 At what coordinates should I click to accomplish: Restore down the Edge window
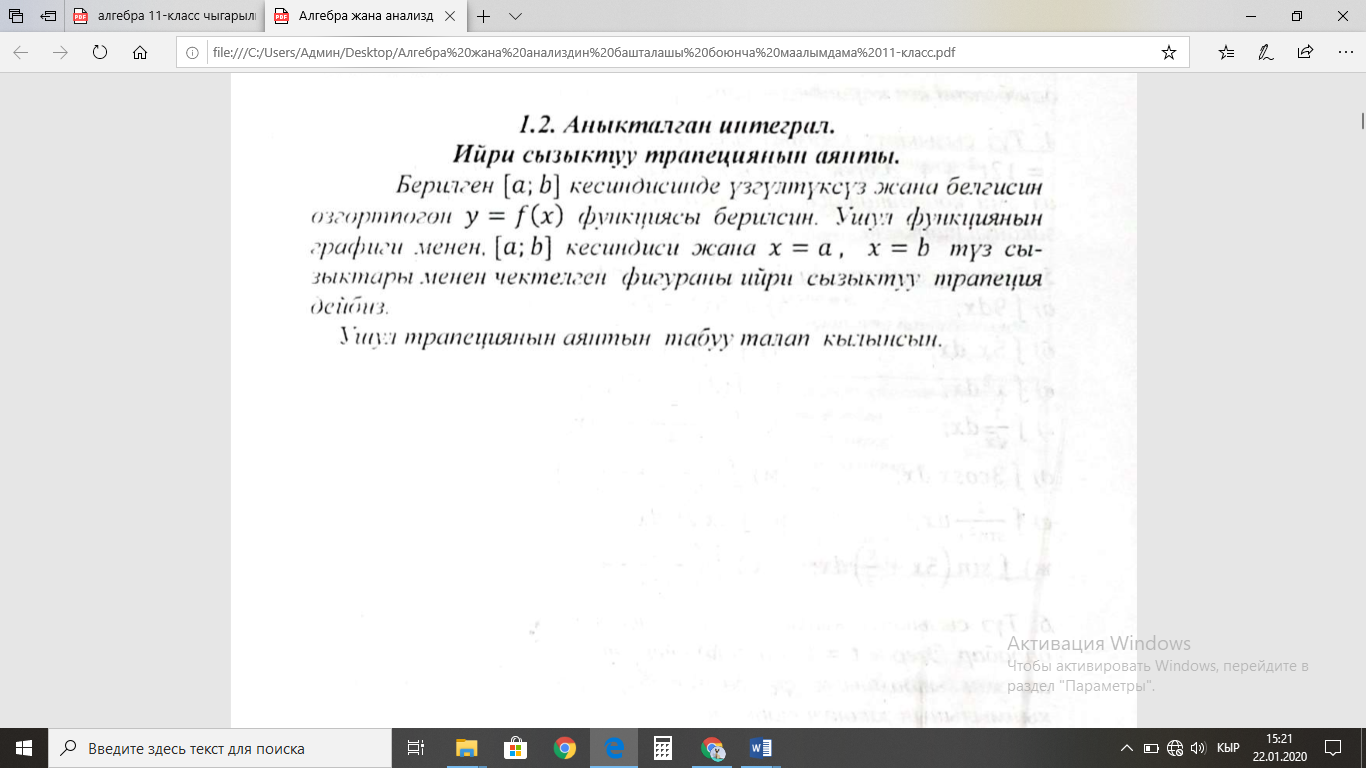click(1296, 16)
